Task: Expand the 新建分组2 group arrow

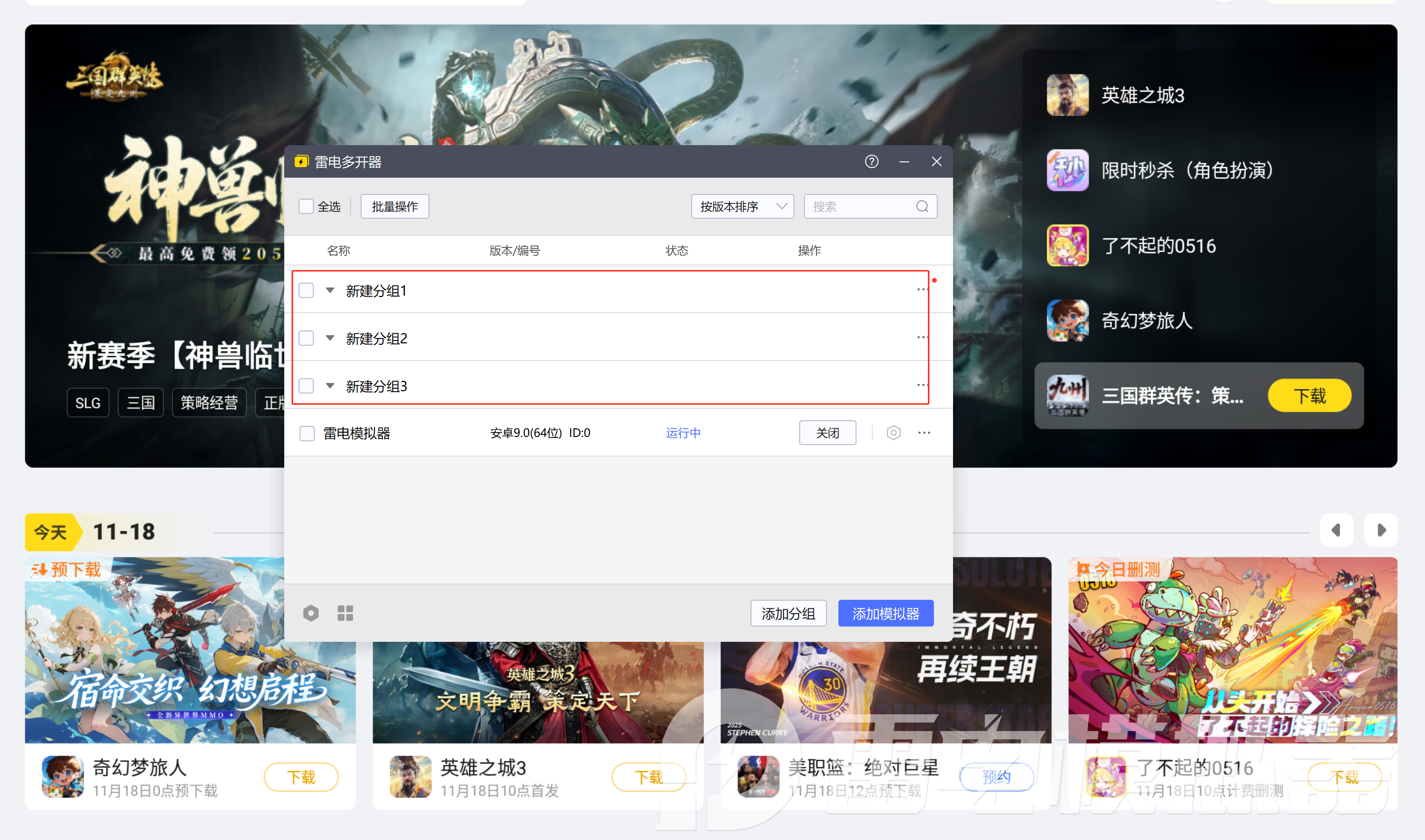Action: [330, 337]
